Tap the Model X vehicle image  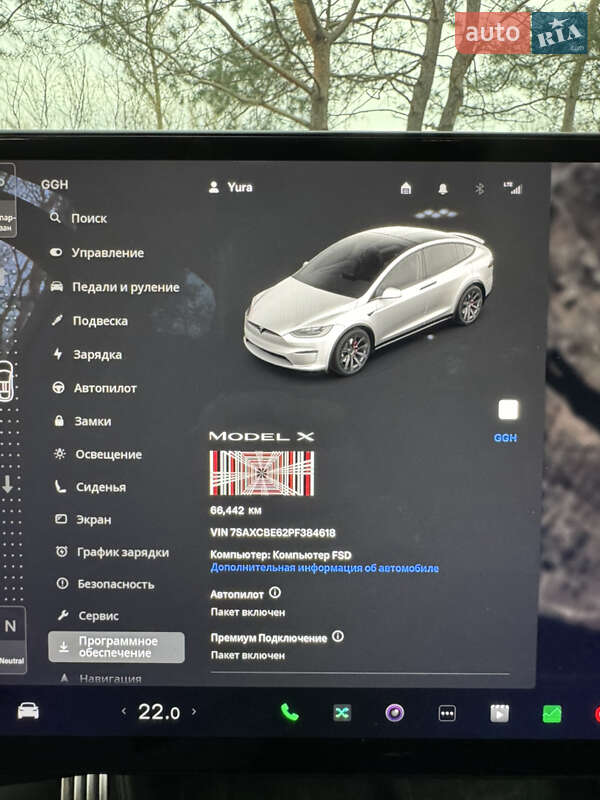click(x=368, y=300)
